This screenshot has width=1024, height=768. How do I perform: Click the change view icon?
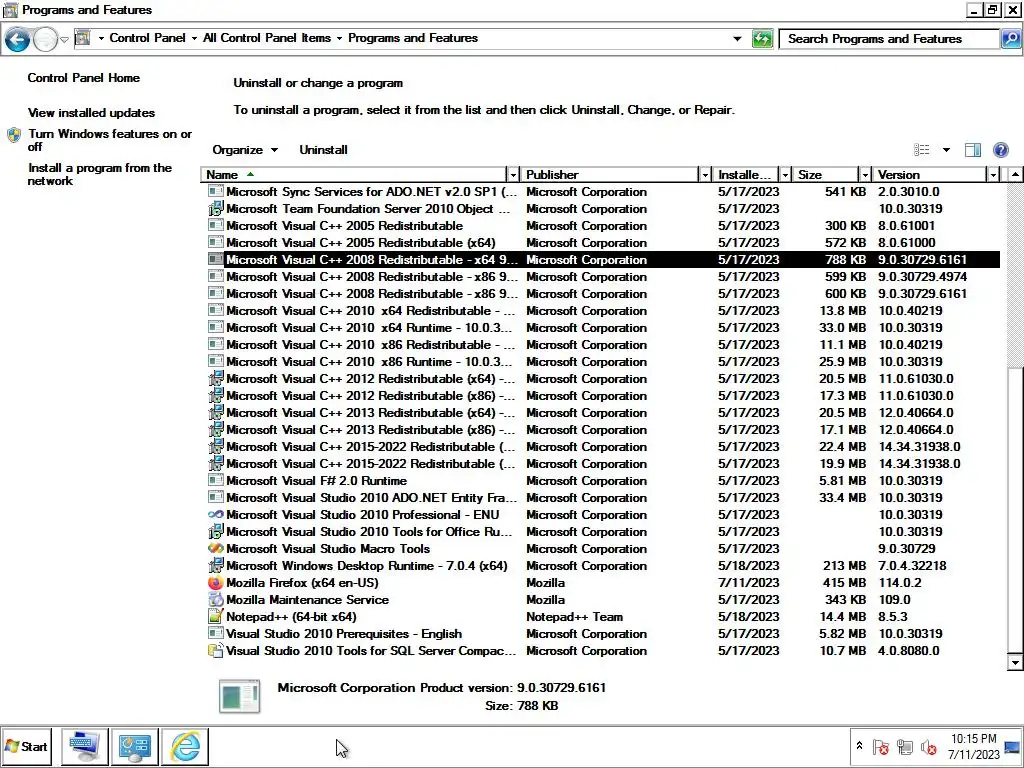(921, 150)
